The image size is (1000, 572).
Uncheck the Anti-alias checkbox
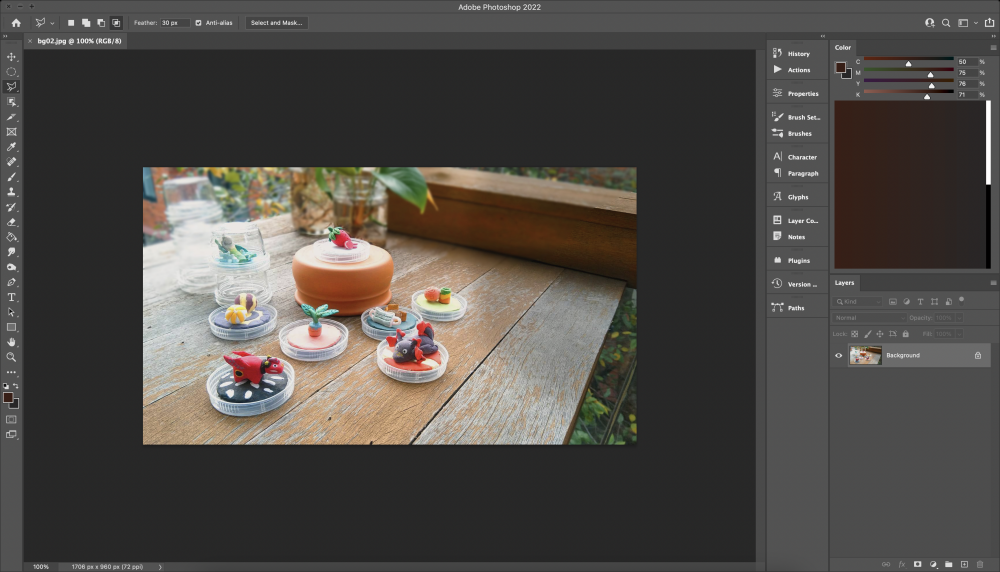(198, 23)
